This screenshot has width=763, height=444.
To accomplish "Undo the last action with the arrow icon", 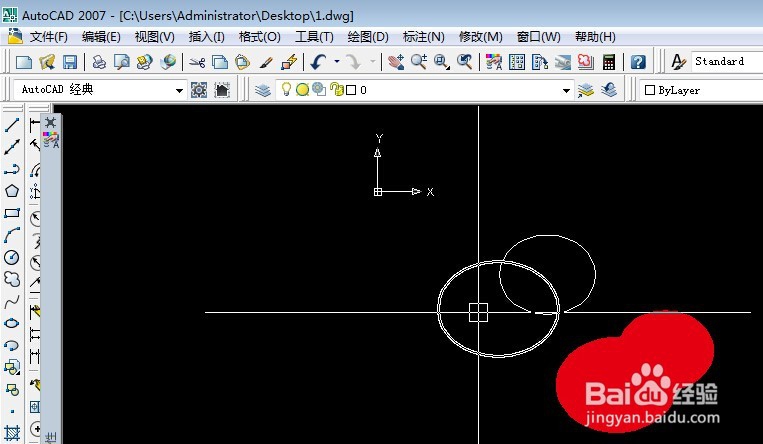I will click(319, 62).
